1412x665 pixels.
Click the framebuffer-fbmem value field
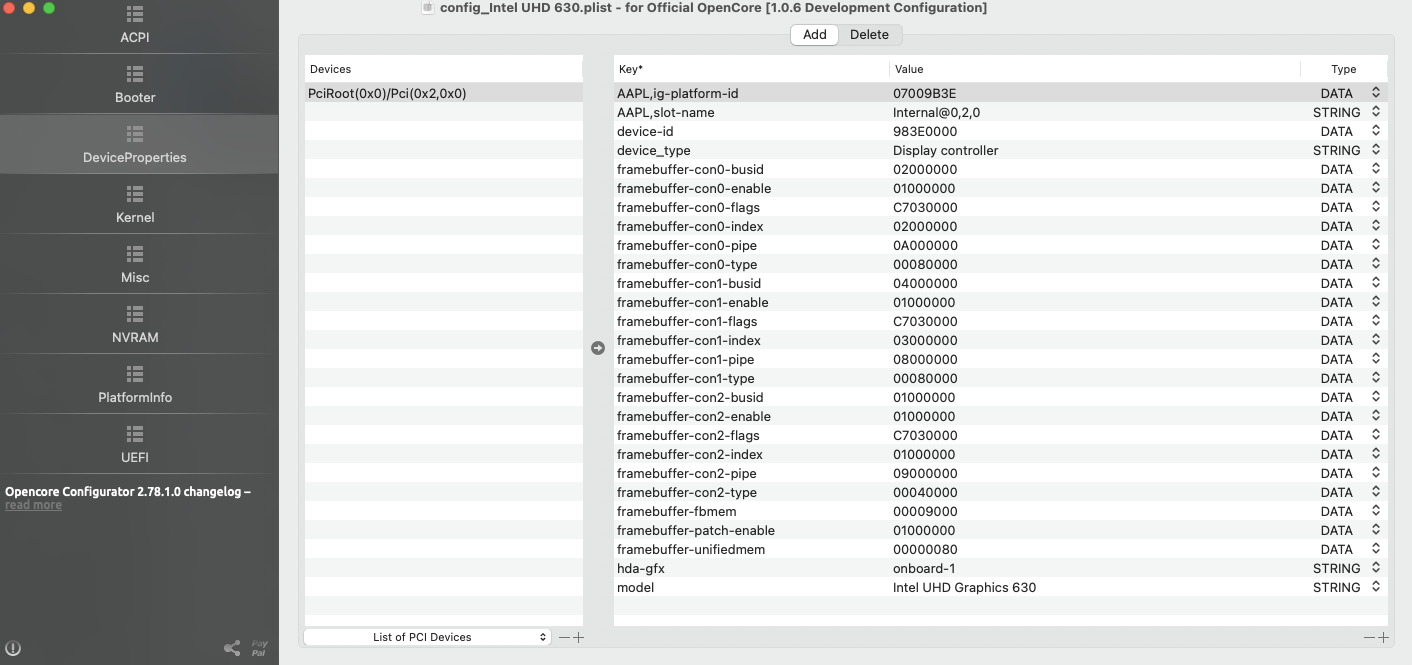click(924, 511)
